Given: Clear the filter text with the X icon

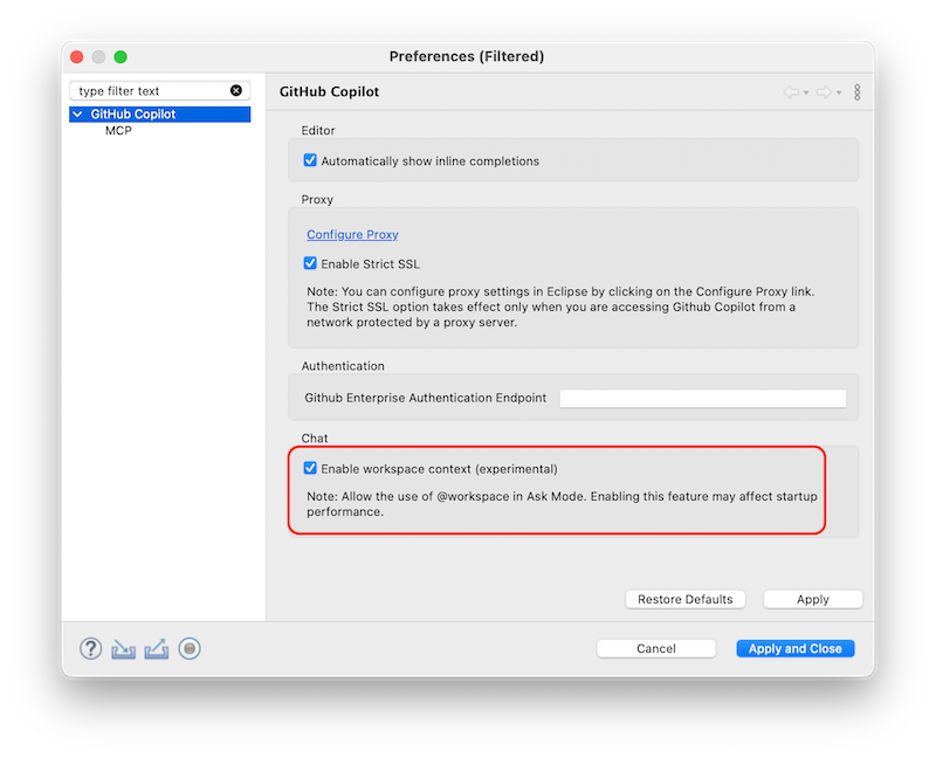Looking at the screenshot, I should point(236,91).
